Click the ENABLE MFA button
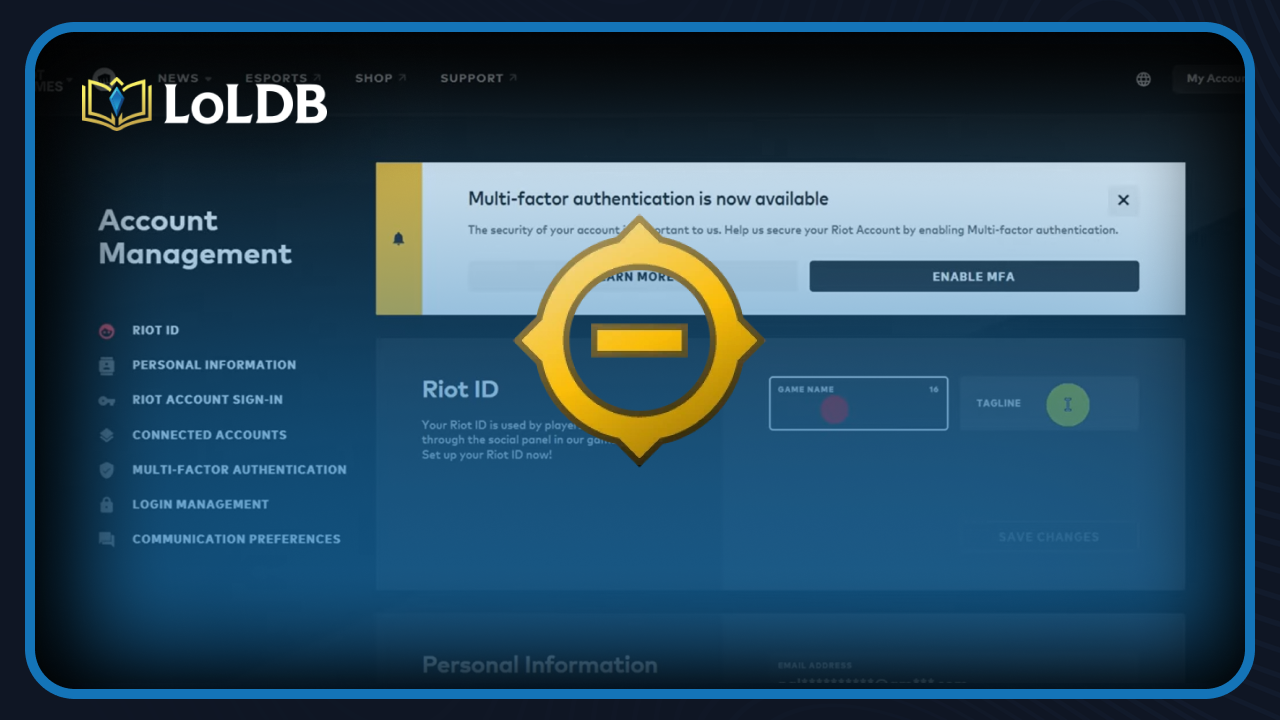 [974, 276]
